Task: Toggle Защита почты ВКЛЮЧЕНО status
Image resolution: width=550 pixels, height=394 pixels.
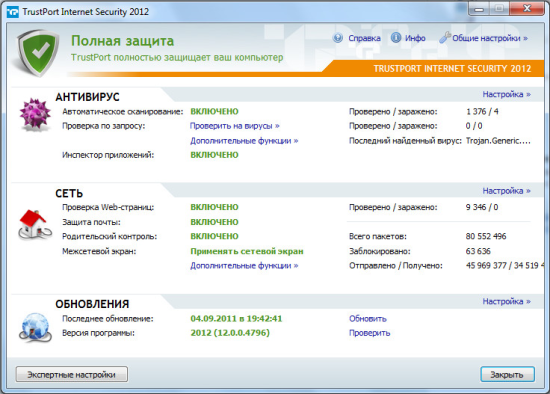Action: pos(214,222)
